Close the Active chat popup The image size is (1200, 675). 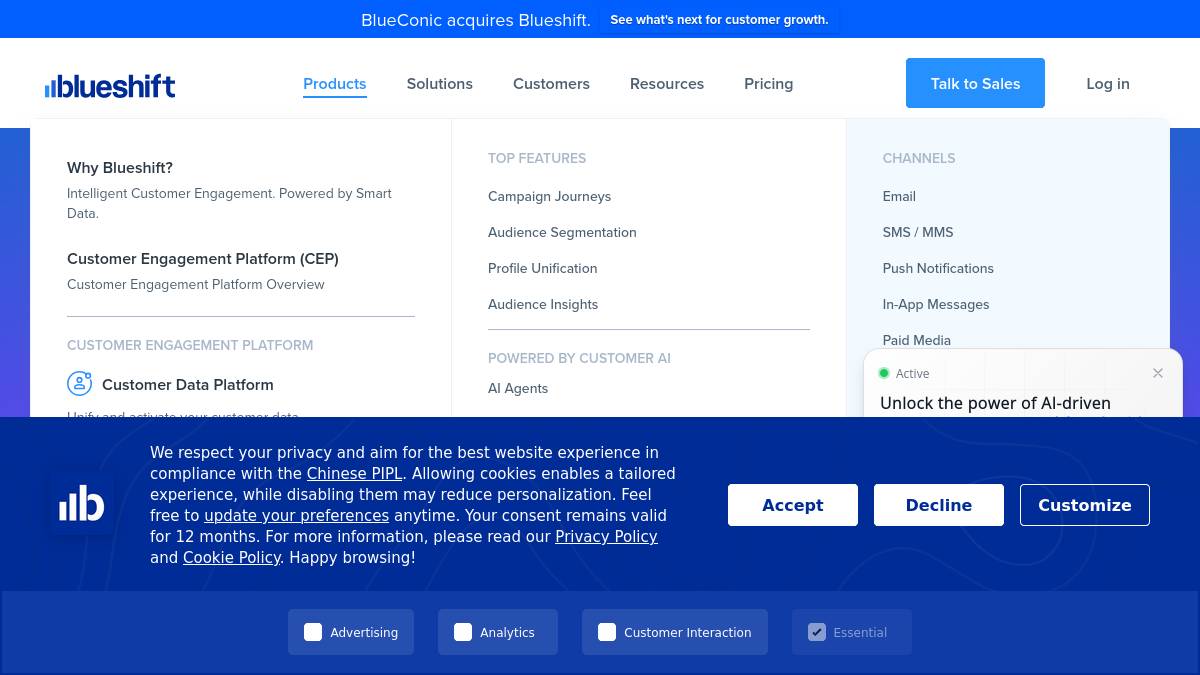tap(1158, 373)
